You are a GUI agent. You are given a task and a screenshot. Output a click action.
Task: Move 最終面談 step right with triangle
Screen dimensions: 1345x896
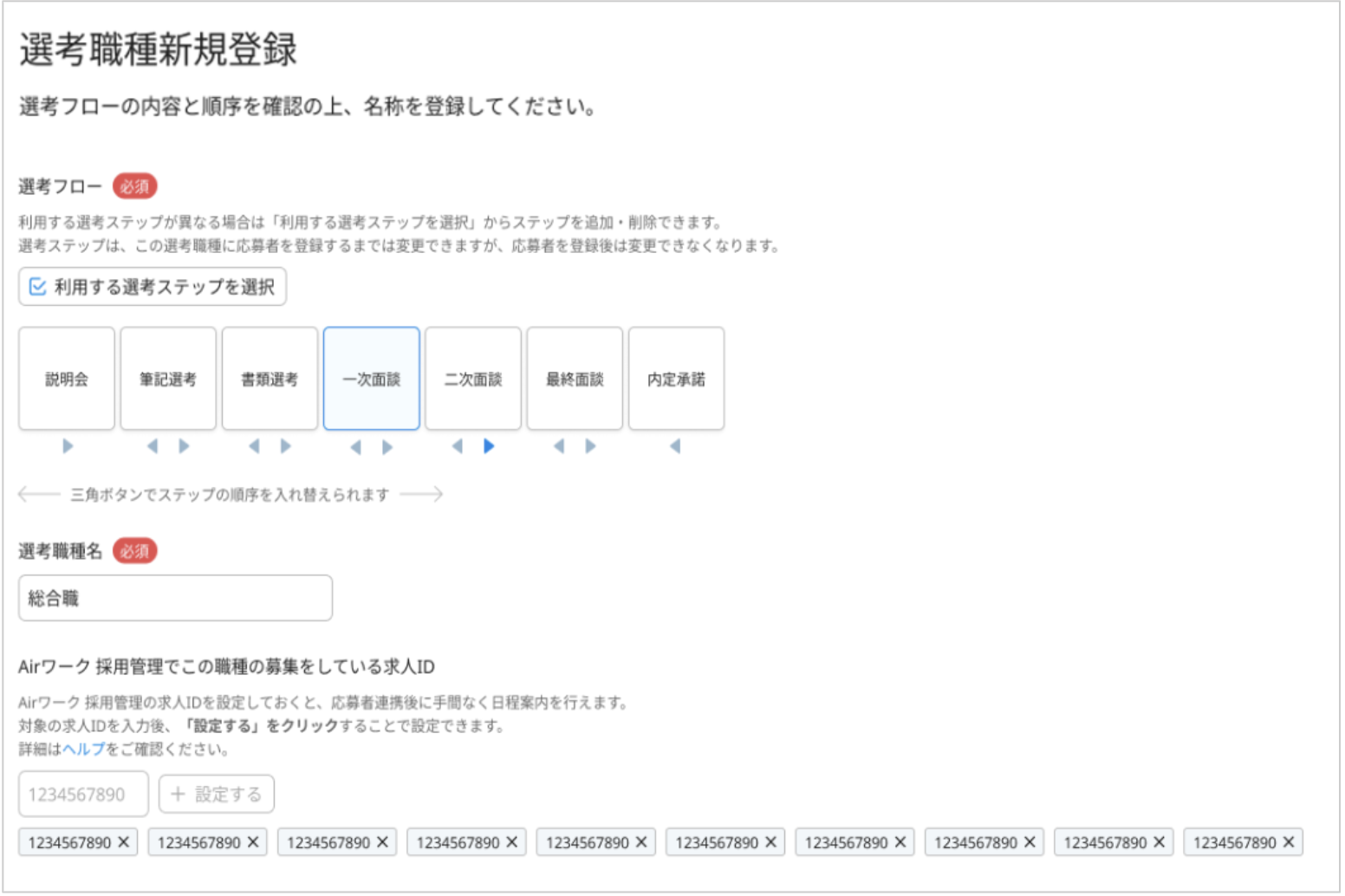590,446
